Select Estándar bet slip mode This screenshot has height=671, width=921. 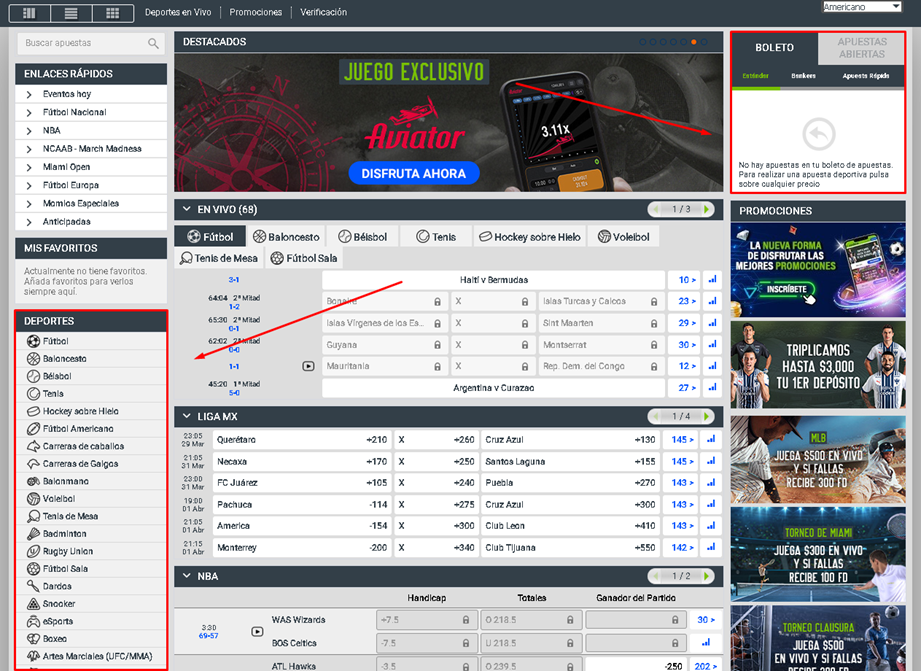[x=755, y=76]
